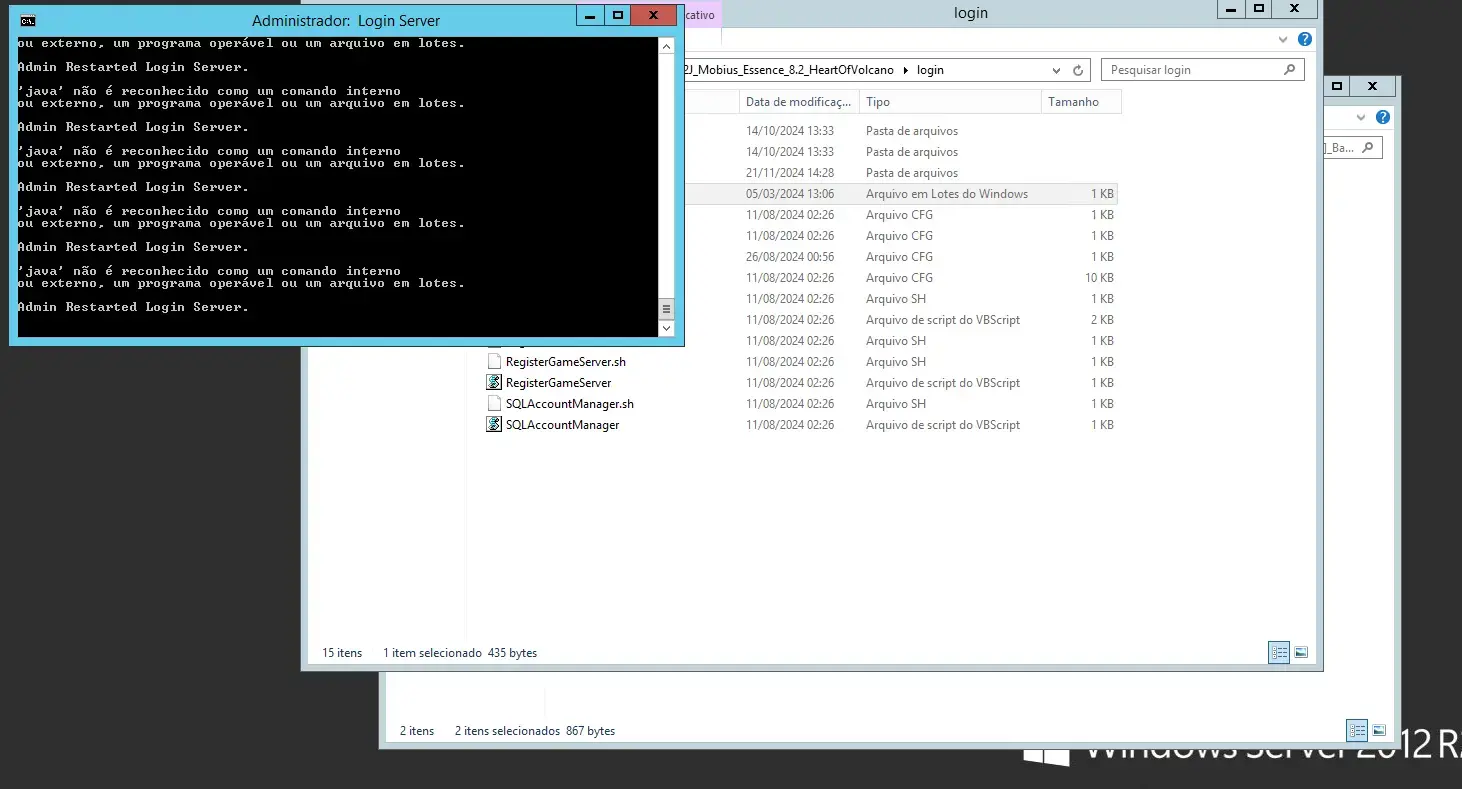The width and height of the screenshot is (1462, 789).
Task: Switch login window to details view
Action: (x=1279, y=652)
